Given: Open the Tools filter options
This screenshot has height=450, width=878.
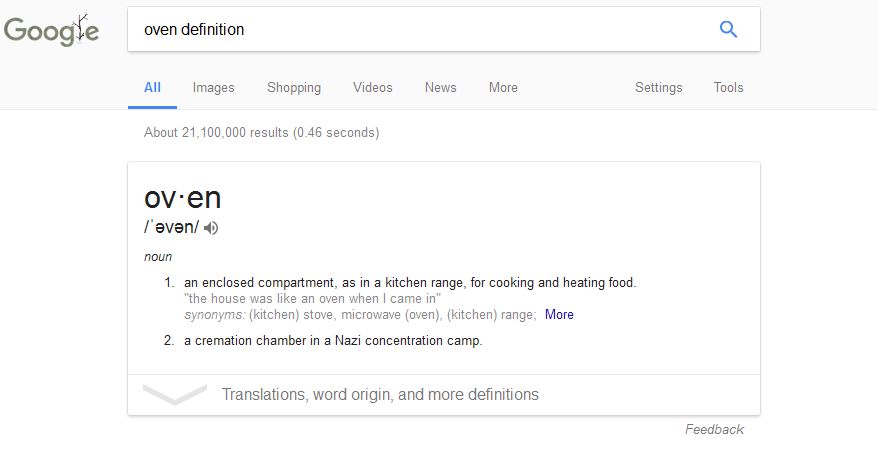Looking at the screenshot, I should point(728,87).
